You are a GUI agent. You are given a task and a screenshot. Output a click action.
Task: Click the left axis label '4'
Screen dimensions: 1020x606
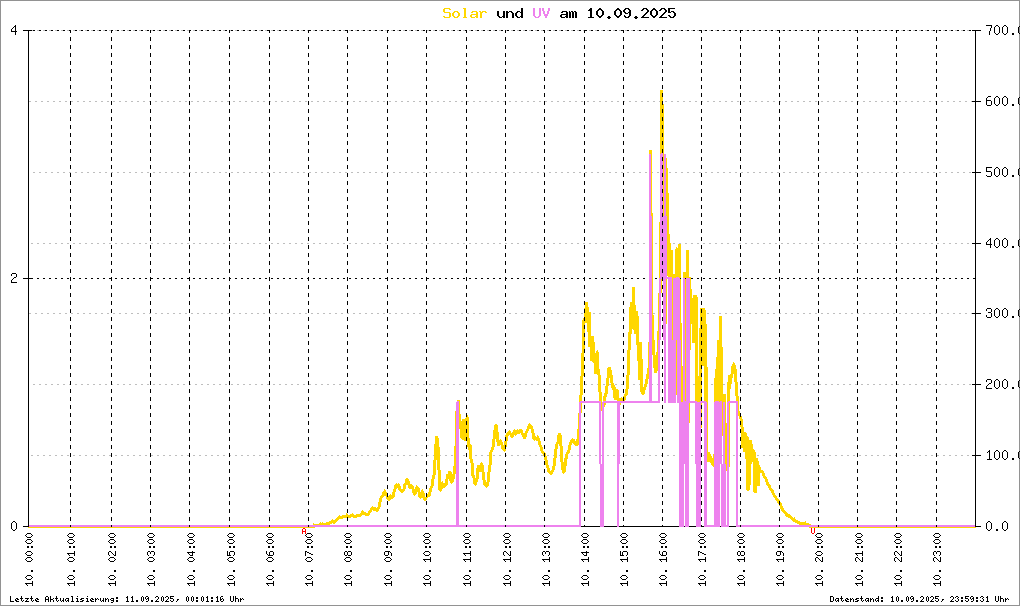(14, 30)
